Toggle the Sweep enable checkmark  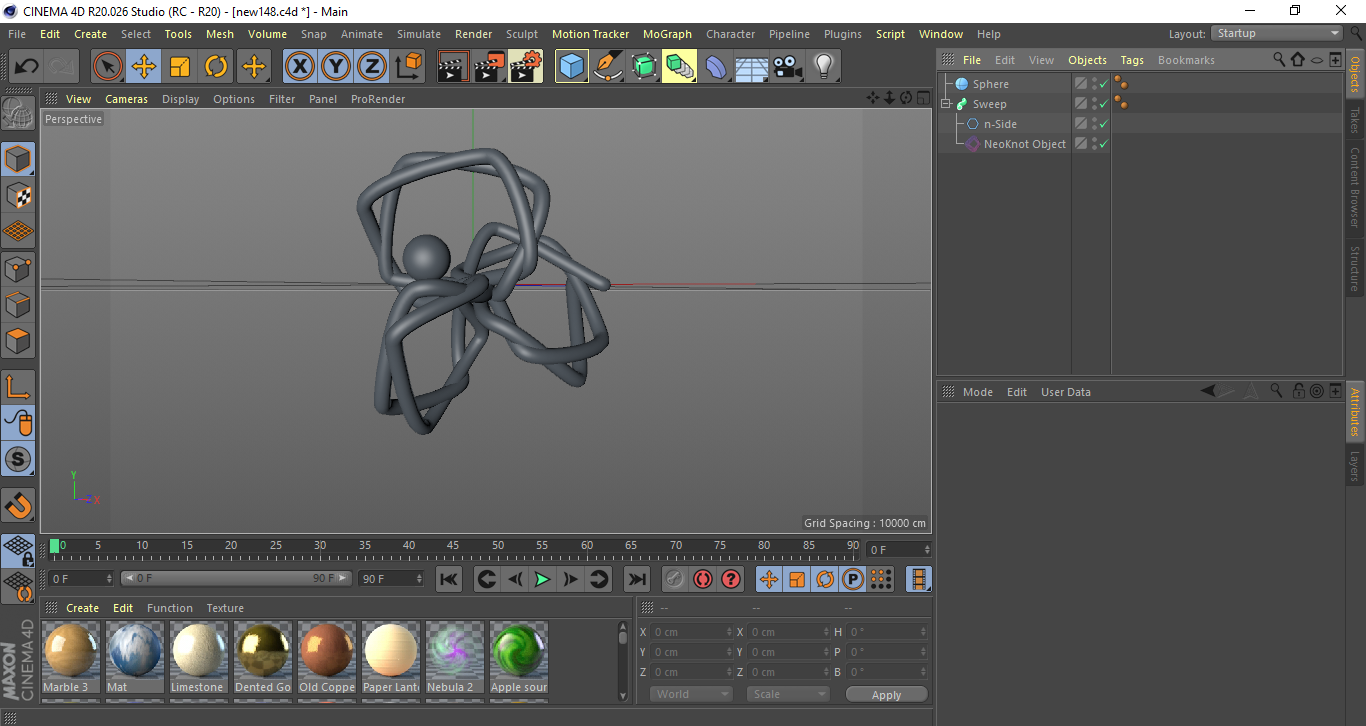click(x=1104, y=104)
